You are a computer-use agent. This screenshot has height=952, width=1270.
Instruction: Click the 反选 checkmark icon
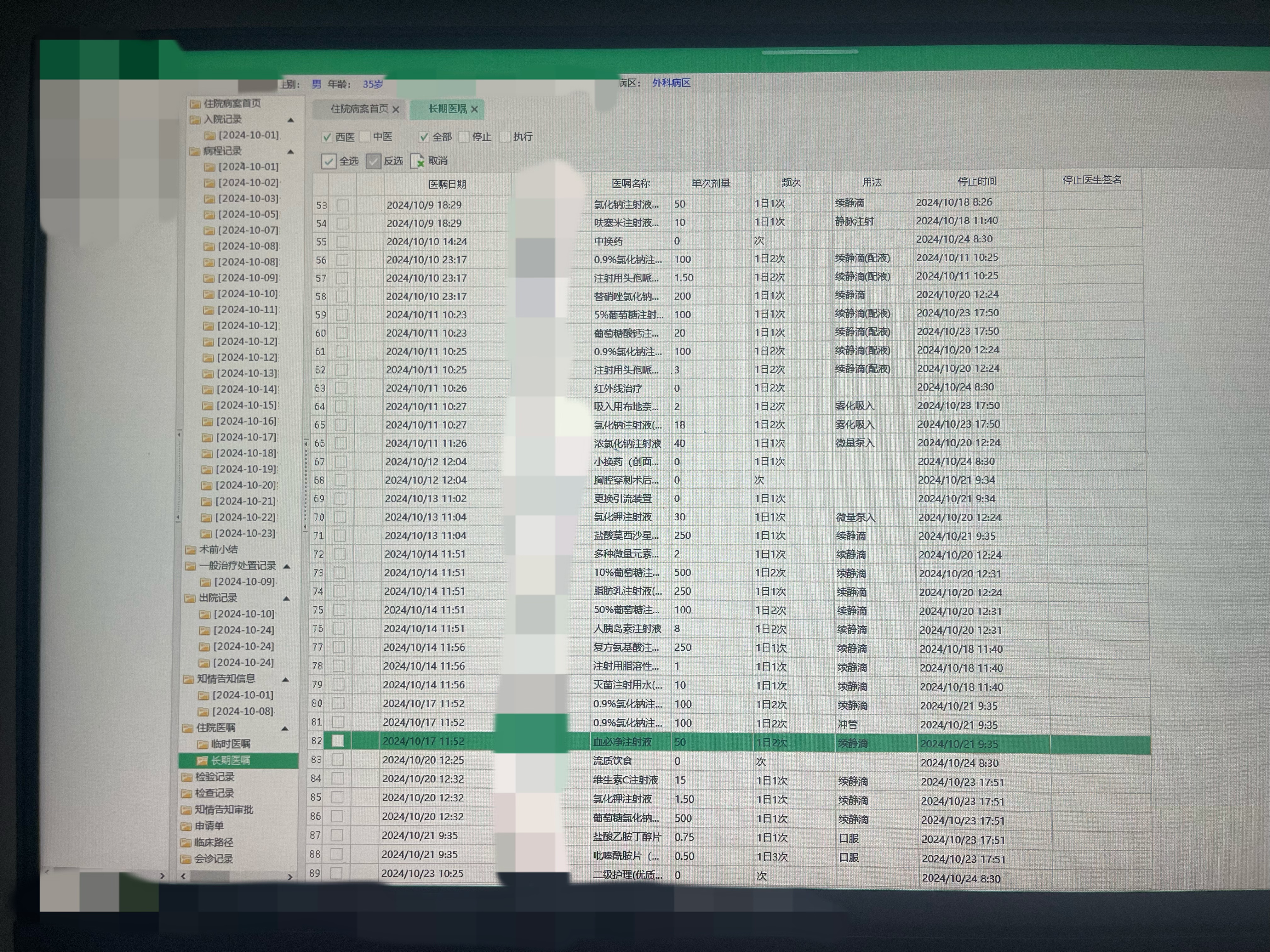pyautogui.click(x=373, y=161)
